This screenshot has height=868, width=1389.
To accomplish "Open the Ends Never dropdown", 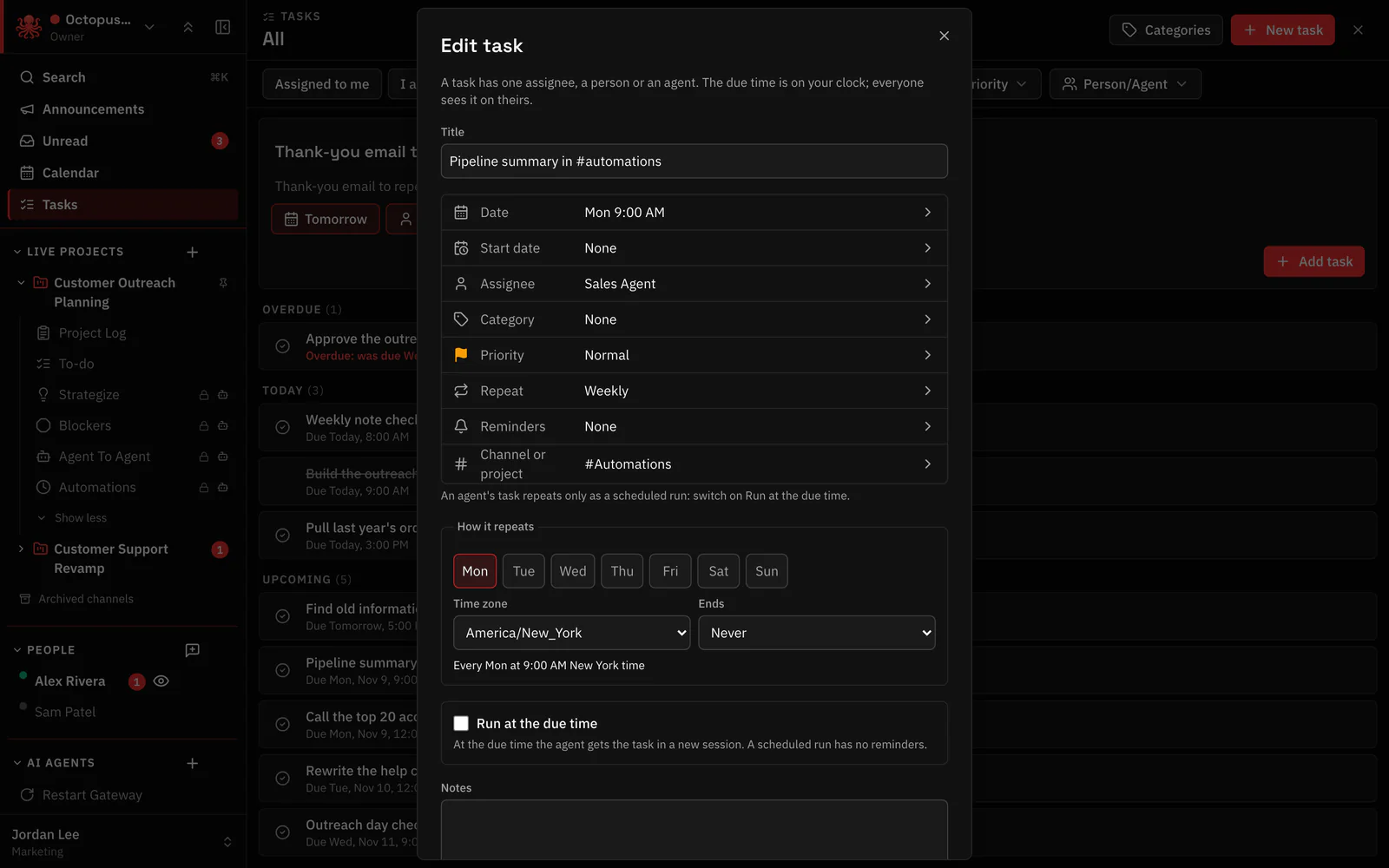I will 817,633.
